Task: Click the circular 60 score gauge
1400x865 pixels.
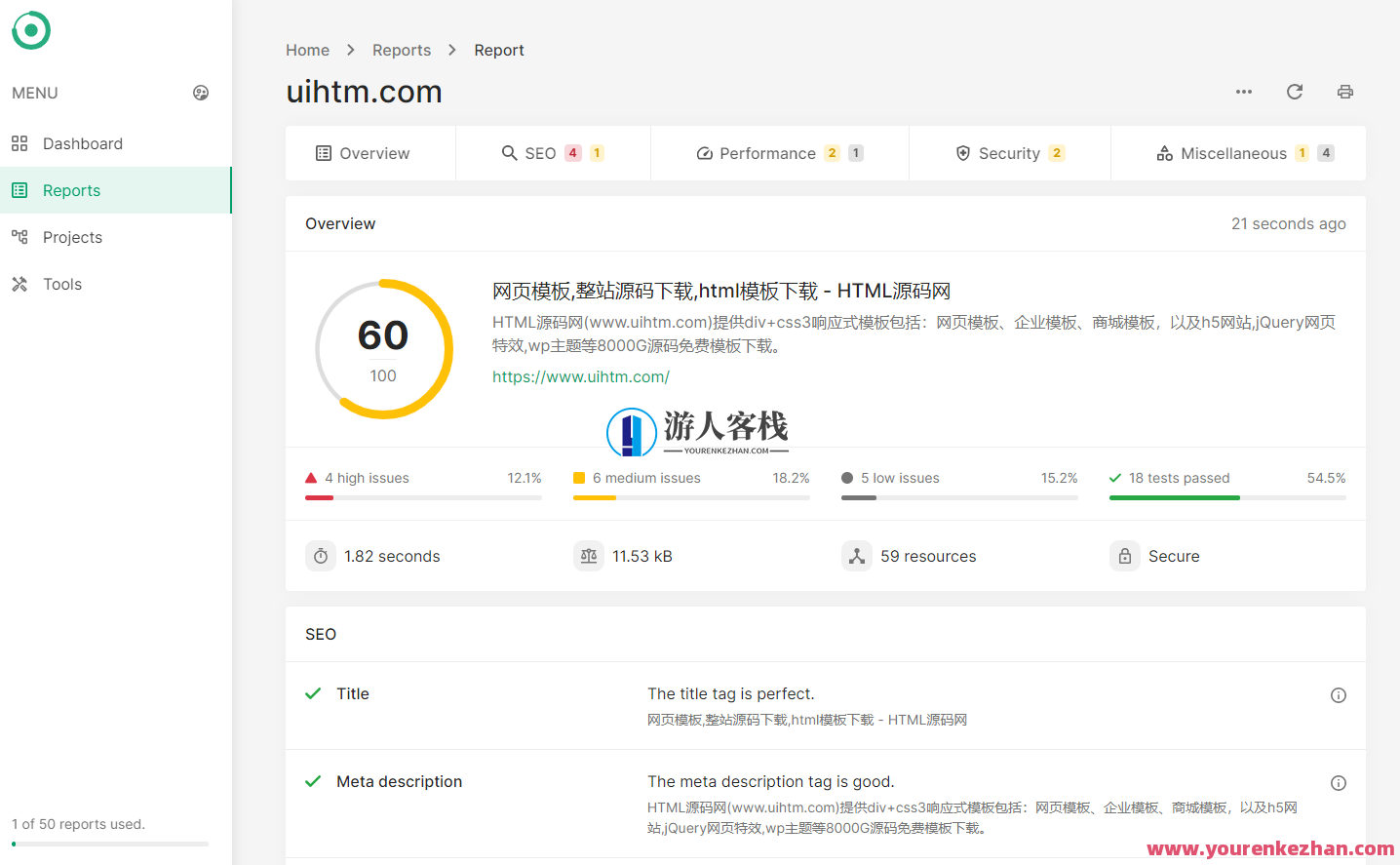Action: click(x=383, y=348)
